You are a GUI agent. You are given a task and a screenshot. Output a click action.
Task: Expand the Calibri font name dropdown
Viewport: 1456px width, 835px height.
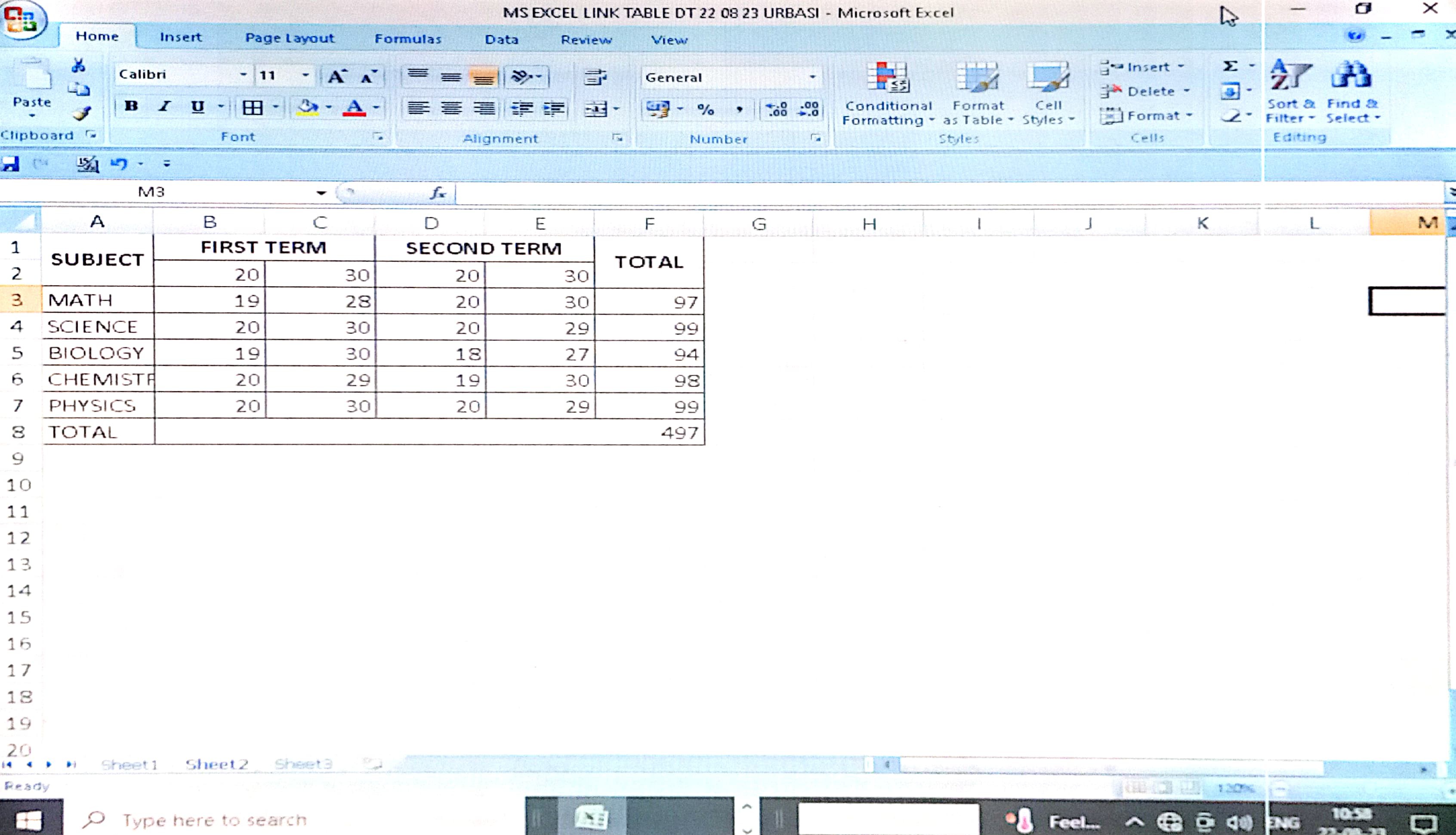(243, 74)
